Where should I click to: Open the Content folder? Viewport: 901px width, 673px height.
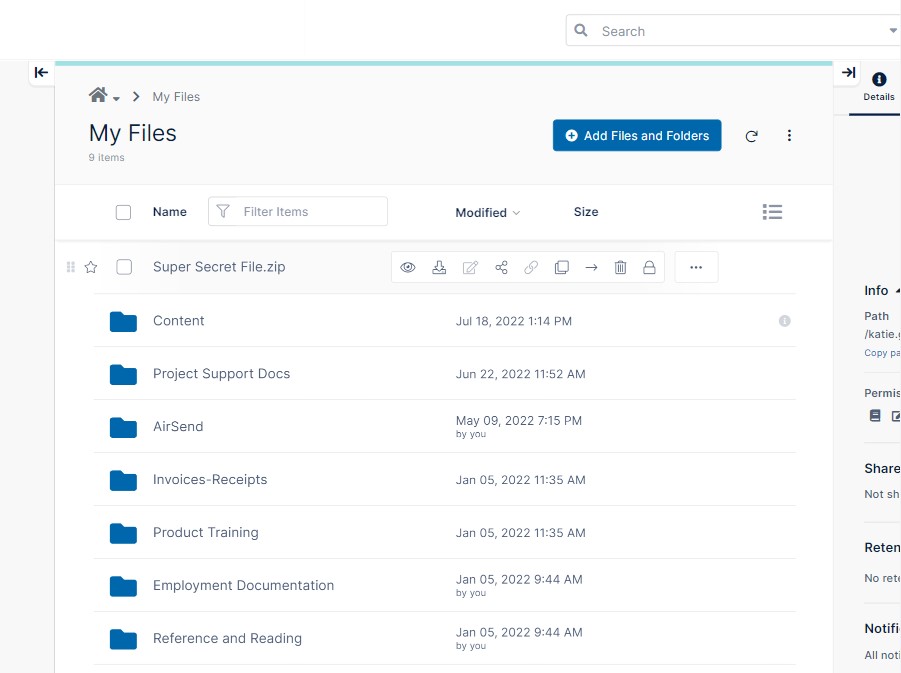click(178, 321)
